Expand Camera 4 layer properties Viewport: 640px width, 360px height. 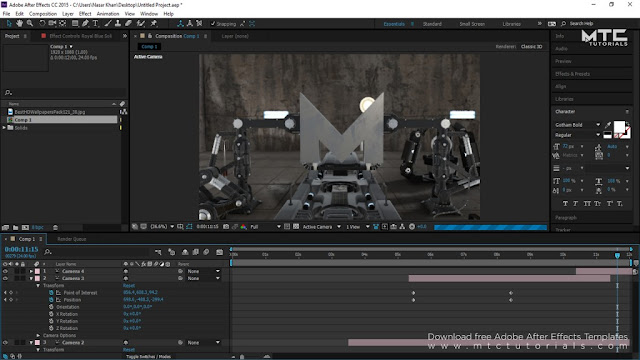[31, 271]
